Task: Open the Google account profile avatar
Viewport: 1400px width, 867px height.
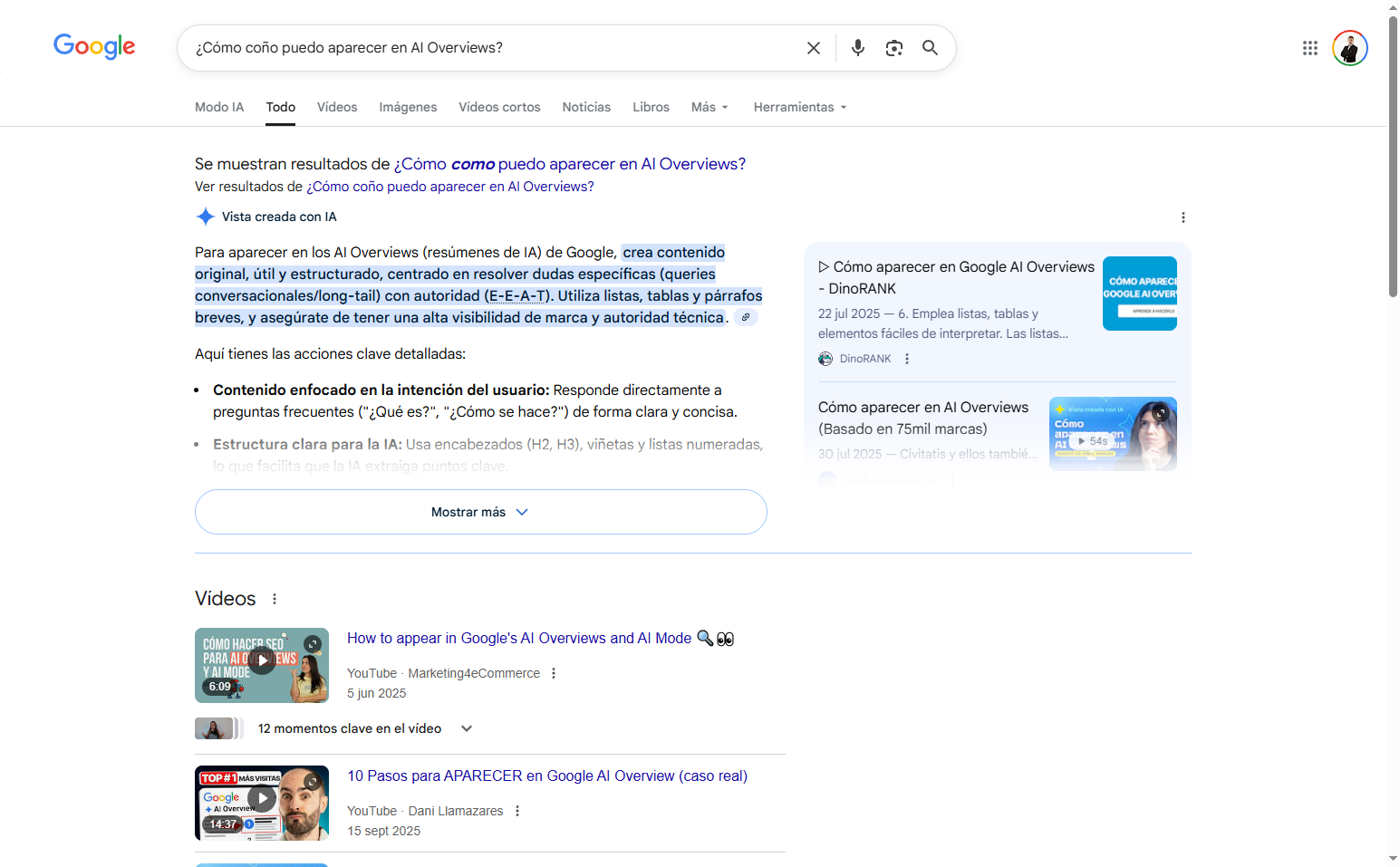Action: (x=1349, y=48)
